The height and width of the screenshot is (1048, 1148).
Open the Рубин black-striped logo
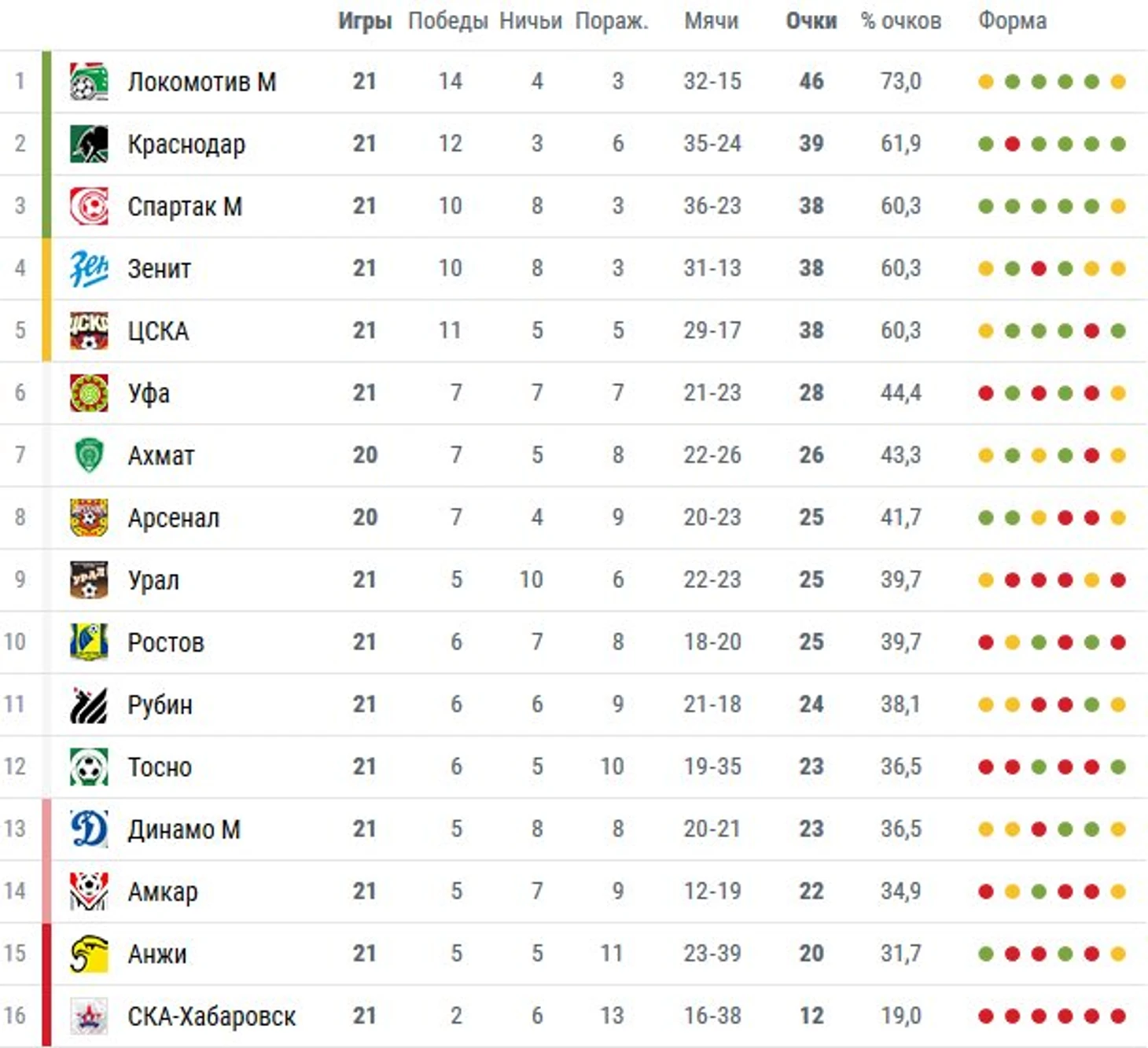89,704
